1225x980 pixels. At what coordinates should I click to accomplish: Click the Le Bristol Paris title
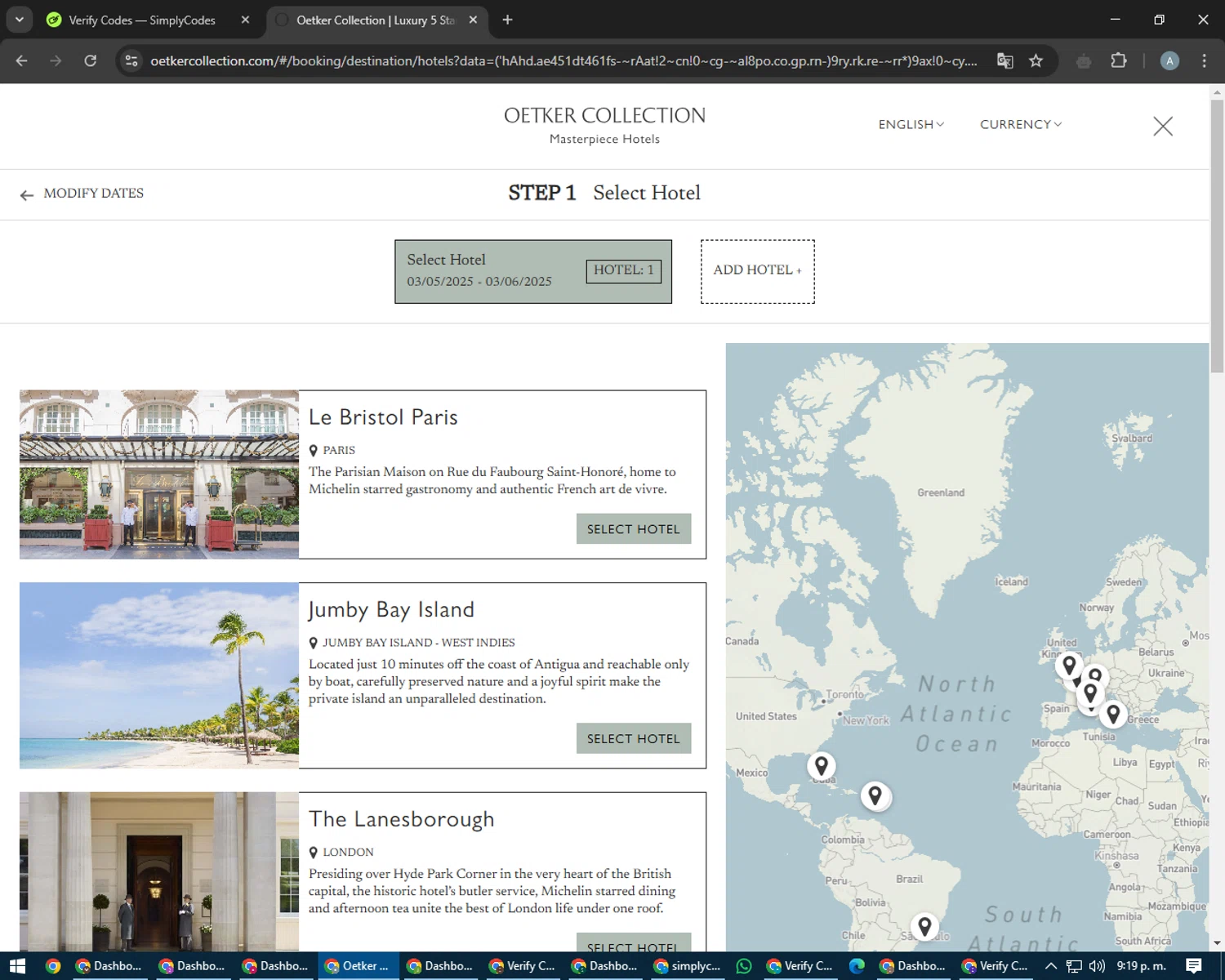tap(383, 417)
